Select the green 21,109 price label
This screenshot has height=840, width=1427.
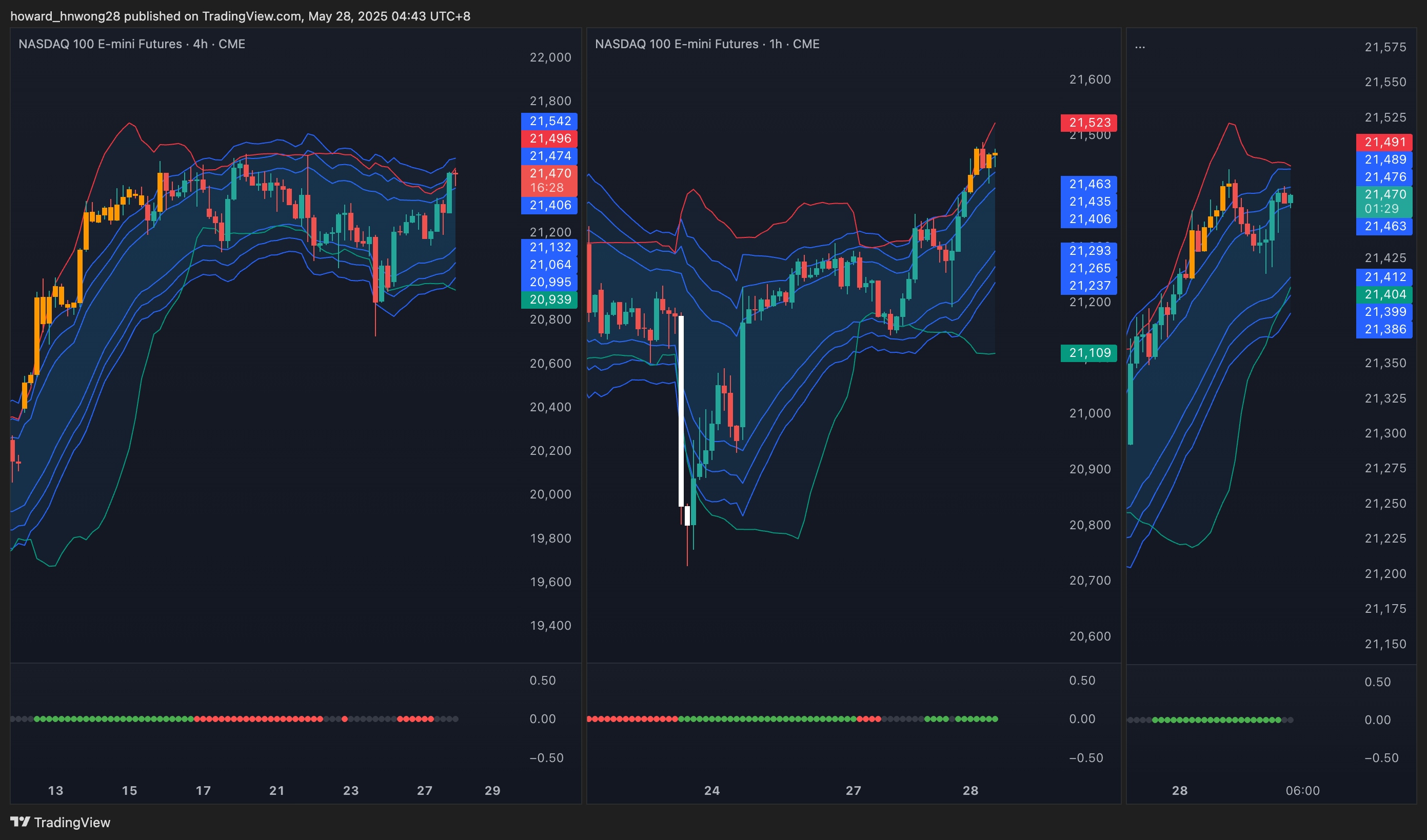(1088, 353)
